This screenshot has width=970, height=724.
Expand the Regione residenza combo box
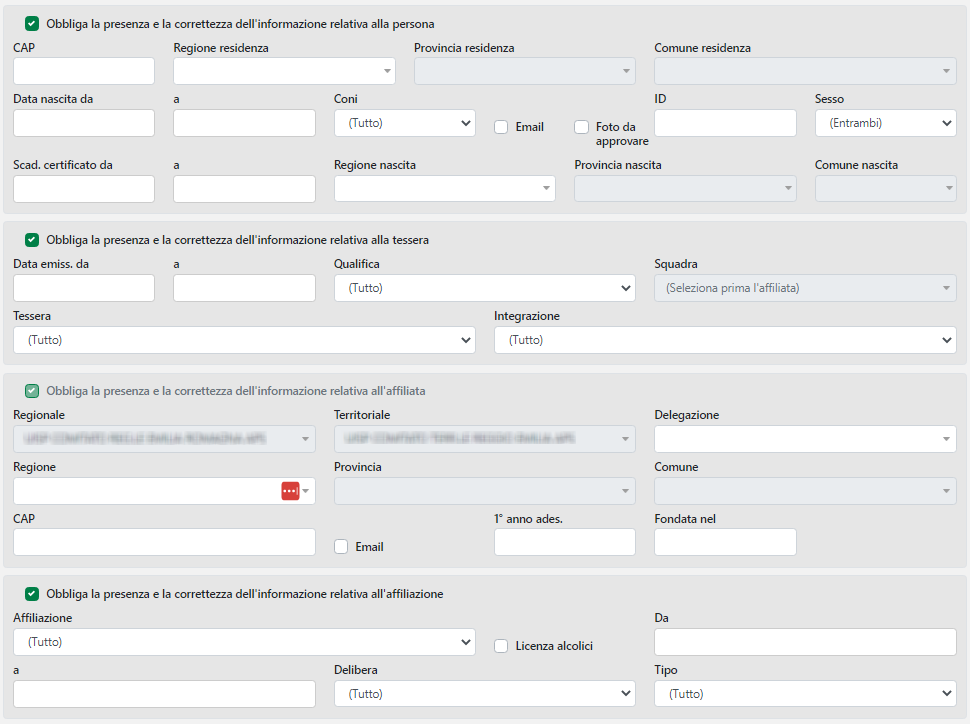(x=284, y=71)
